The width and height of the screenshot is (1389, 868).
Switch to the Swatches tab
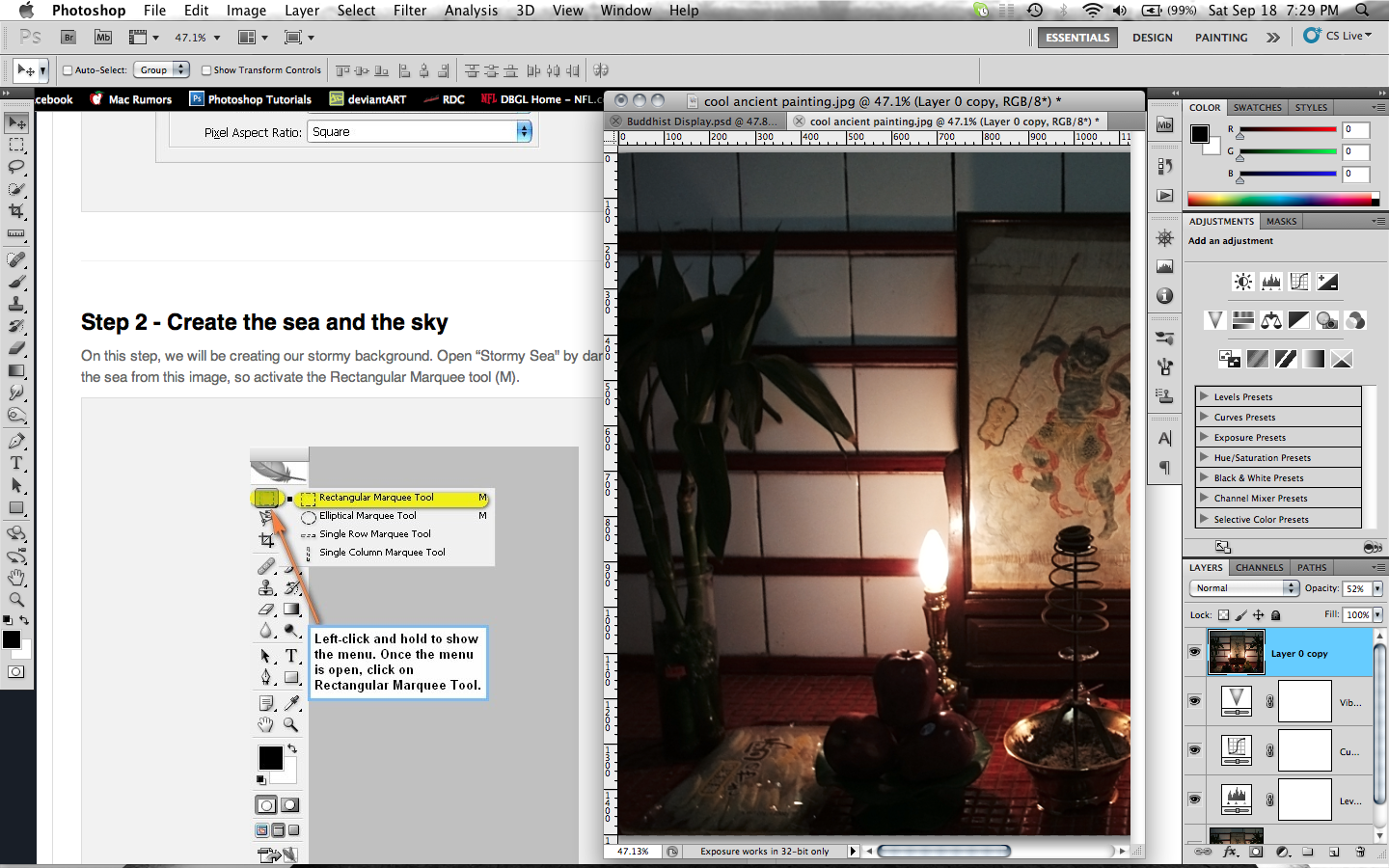(x=1258, y=107)
